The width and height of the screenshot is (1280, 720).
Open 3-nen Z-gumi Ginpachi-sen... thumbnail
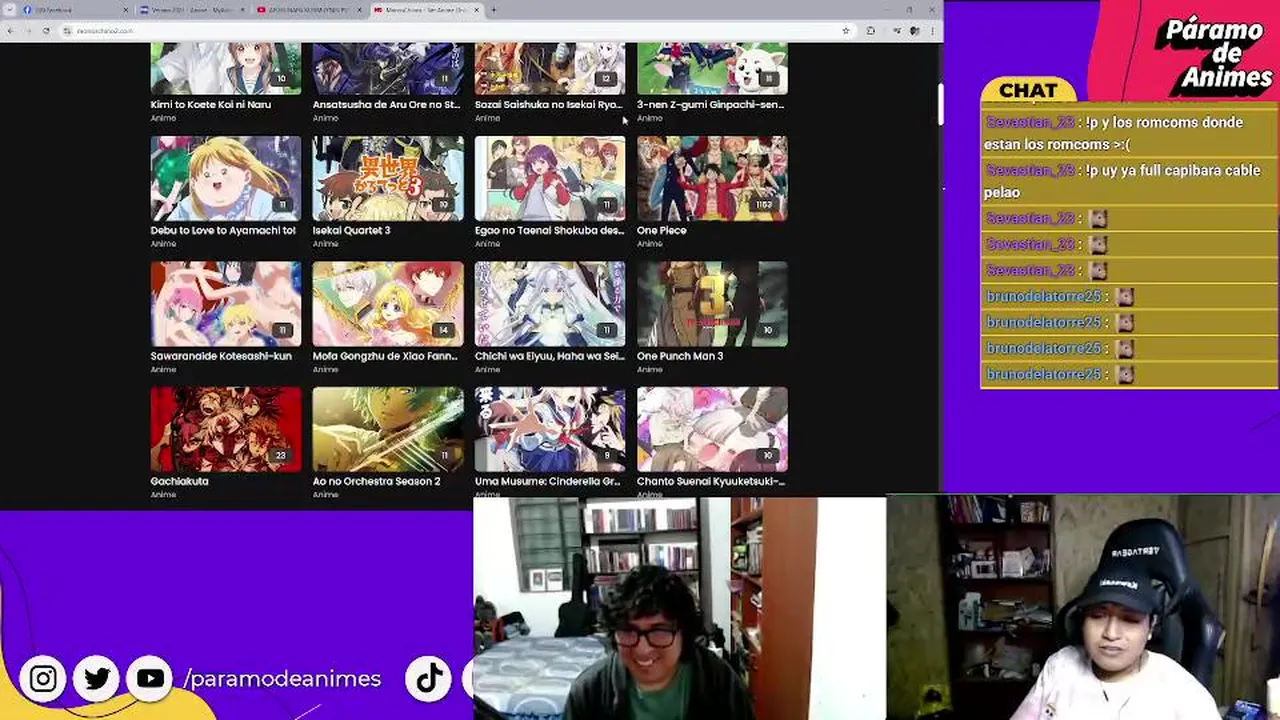(712, 68)
